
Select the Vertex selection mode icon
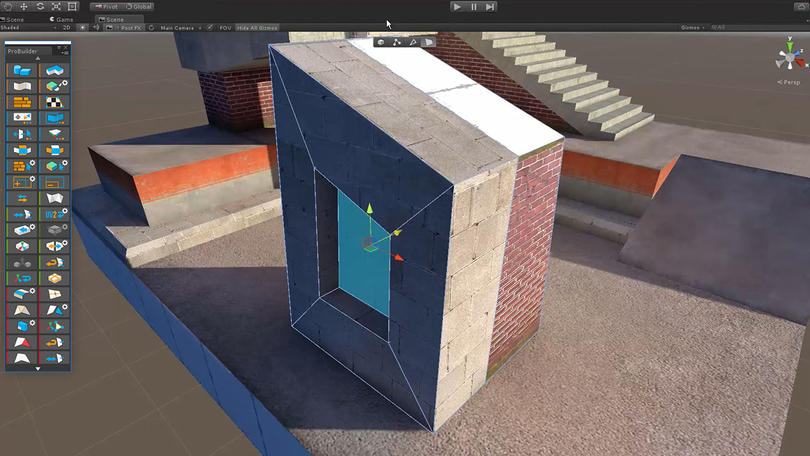(x=397, y=42)
